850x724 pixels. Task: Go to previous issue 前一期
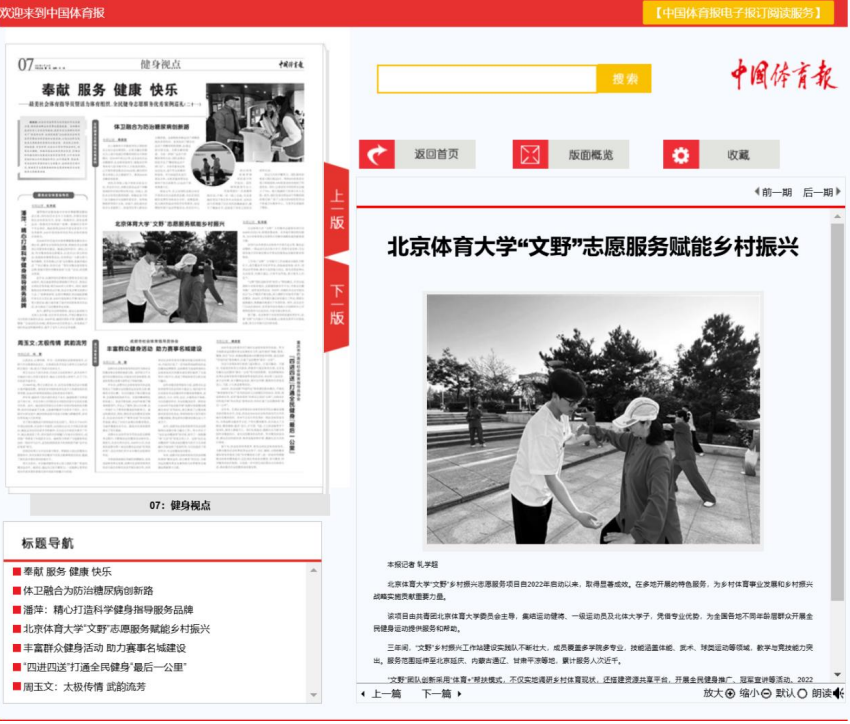(777, 192)
